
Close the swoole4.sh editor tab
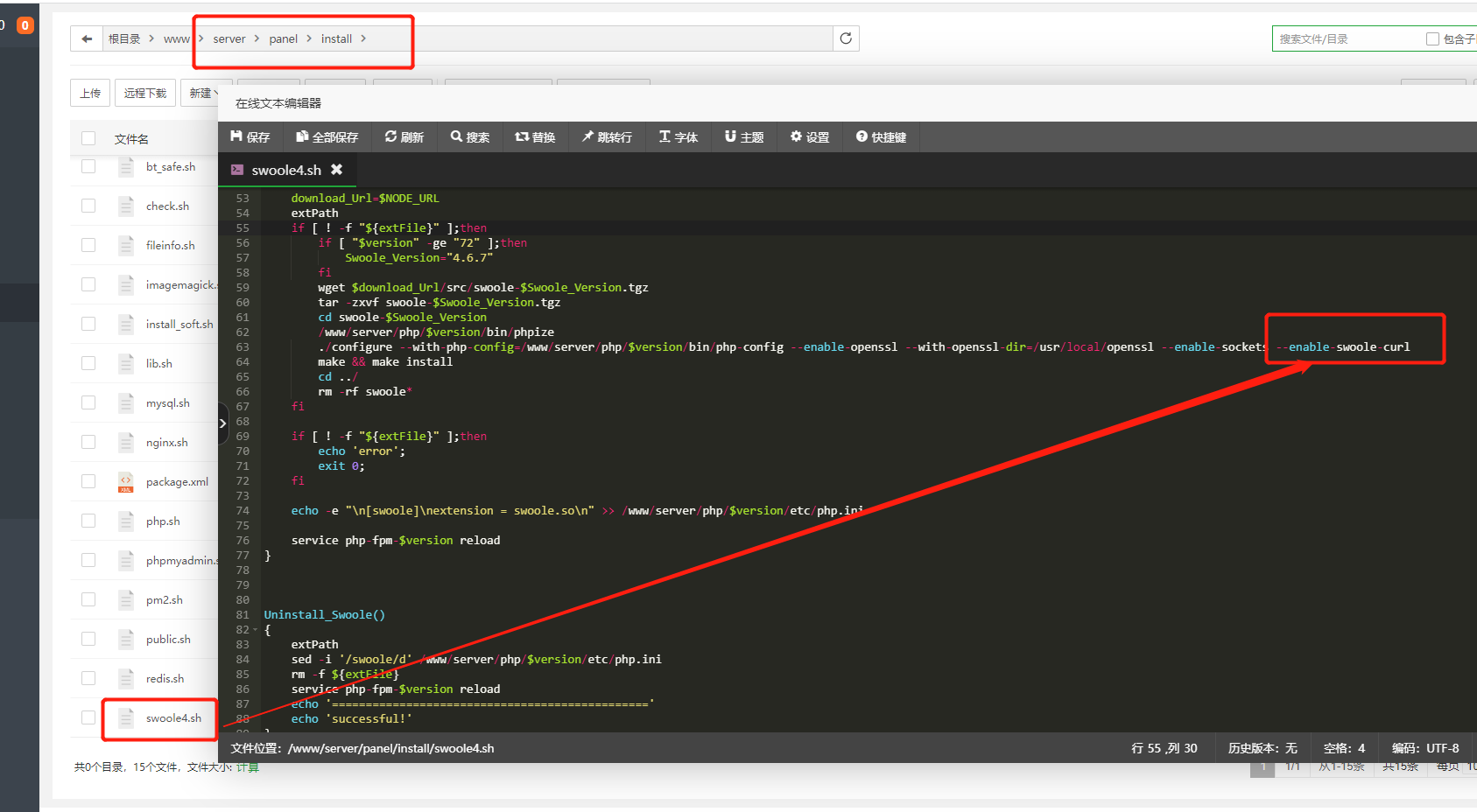336,170
